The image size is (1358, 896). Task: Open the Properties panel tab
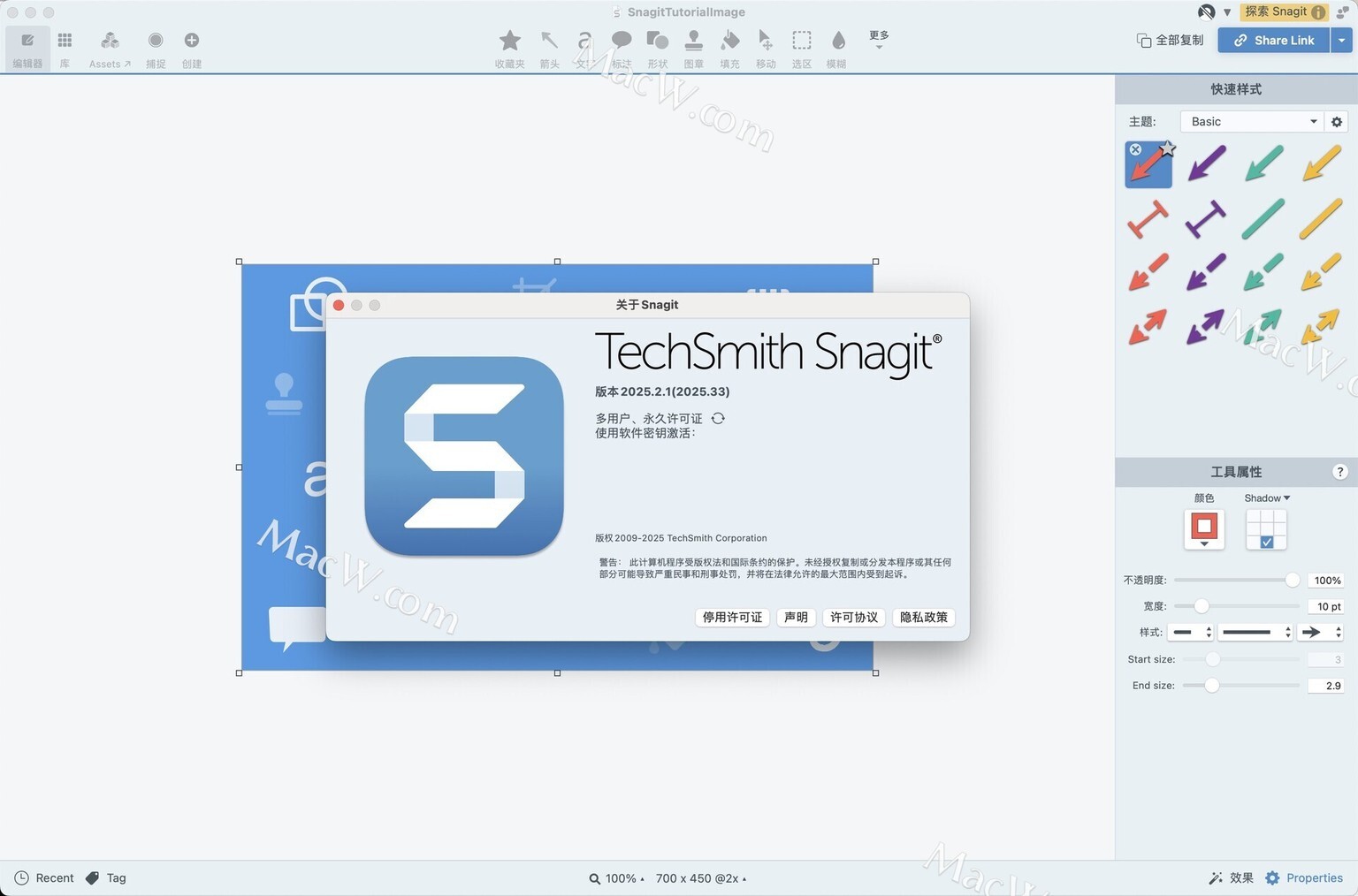(1304, 878)
